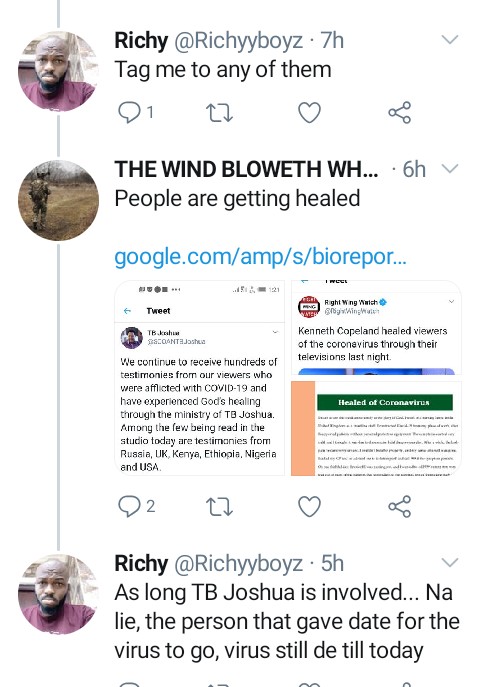Open options chevron on Richy's 5h tweet

tap(450, 562)
